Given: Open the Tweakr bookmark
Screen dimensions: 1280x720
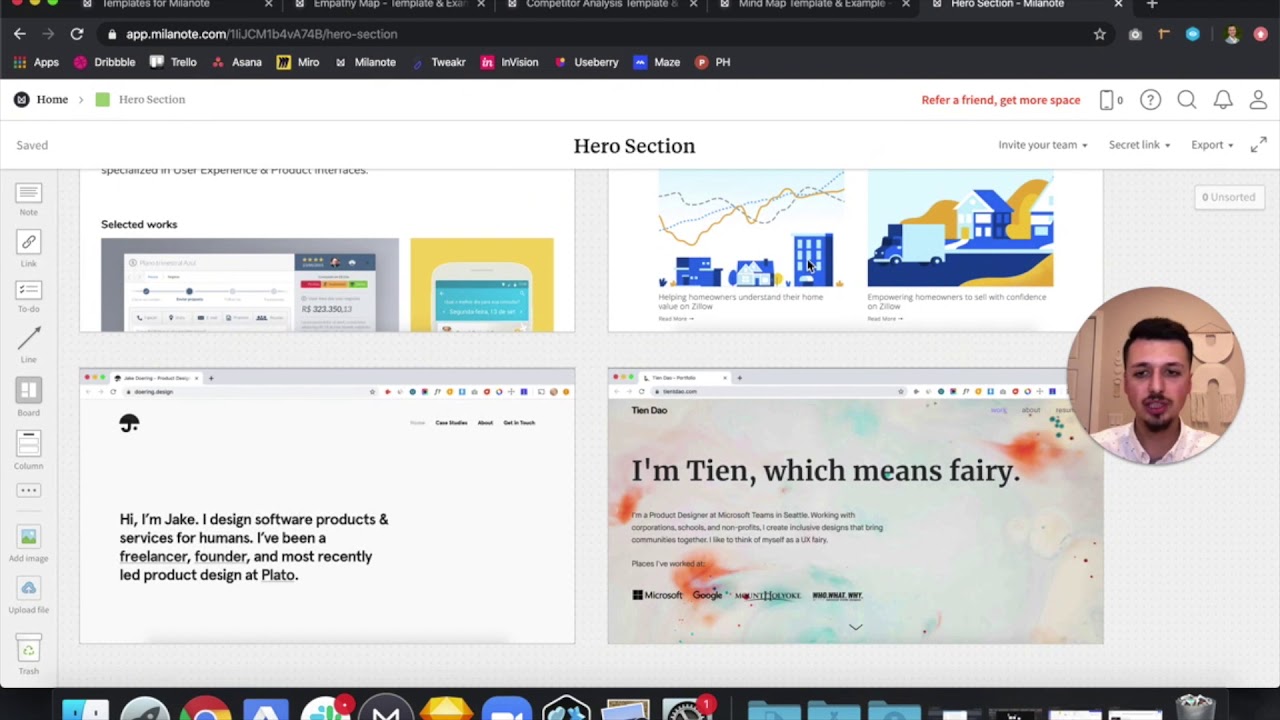Looking at the screenshot, I should click(437, 62).
